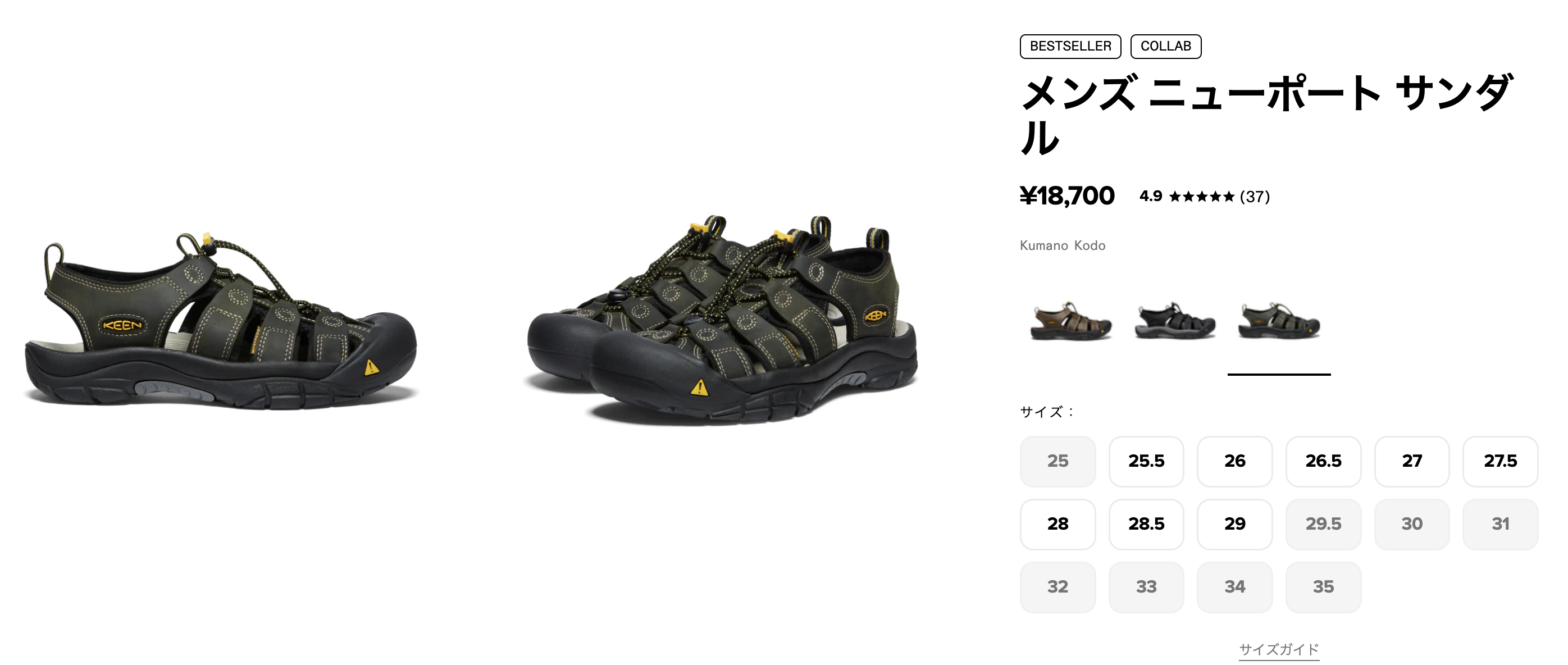View the pair-of-sandals product image

coord(722,320)
